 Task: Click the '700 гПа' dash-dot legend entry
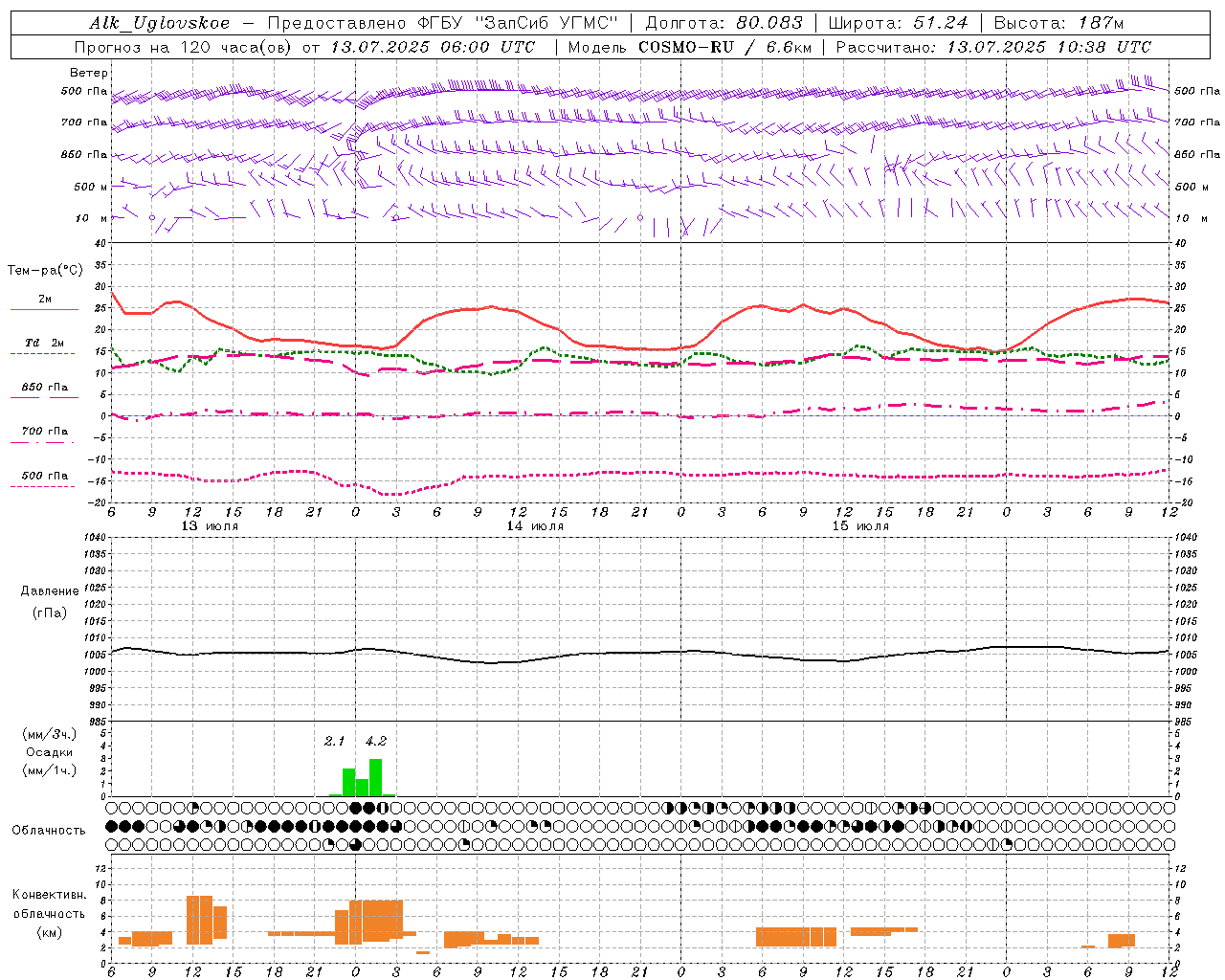click(45, 432)
